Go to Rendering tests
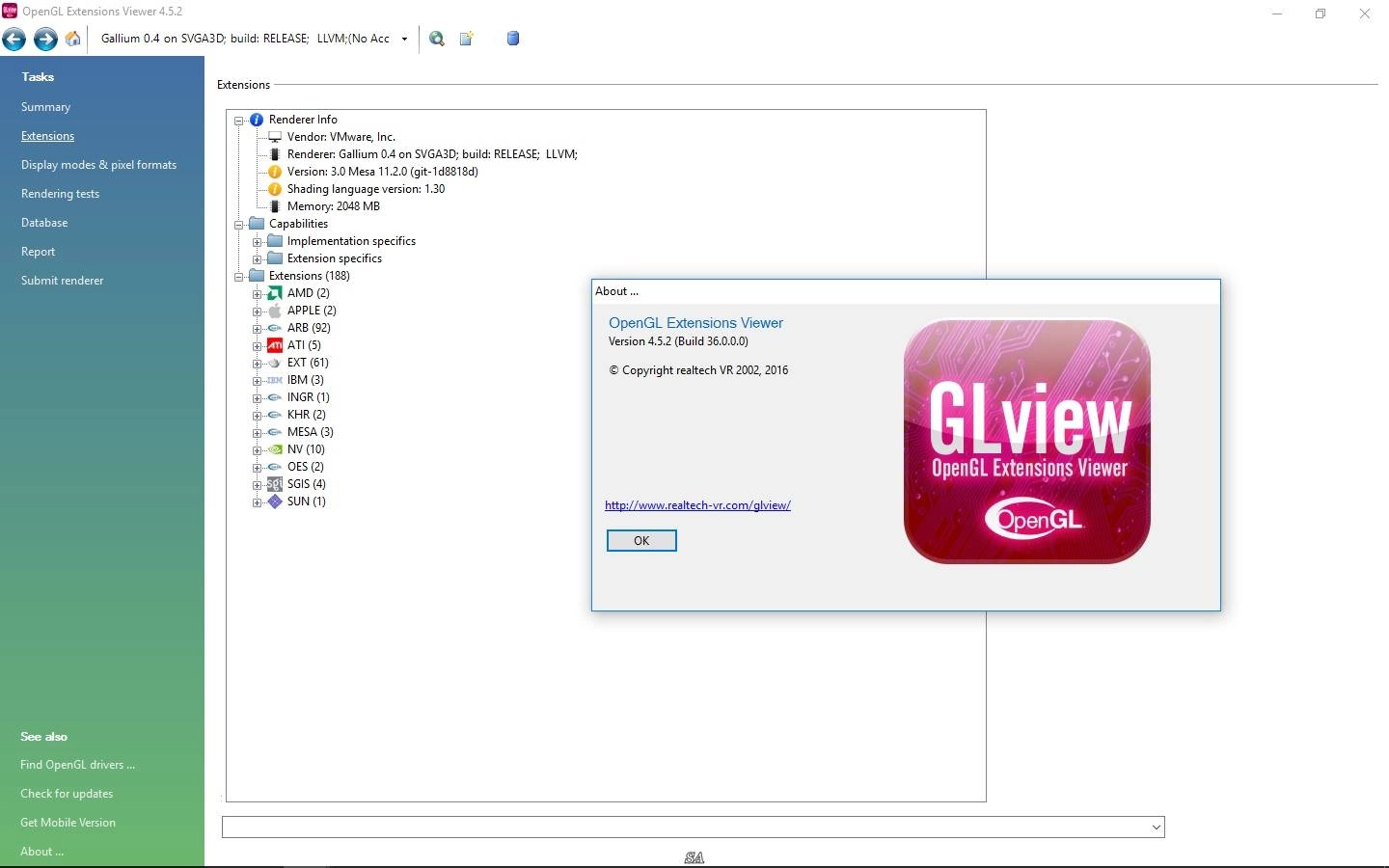The width and height of the screenshot is (1389, 868). point(60,194)
